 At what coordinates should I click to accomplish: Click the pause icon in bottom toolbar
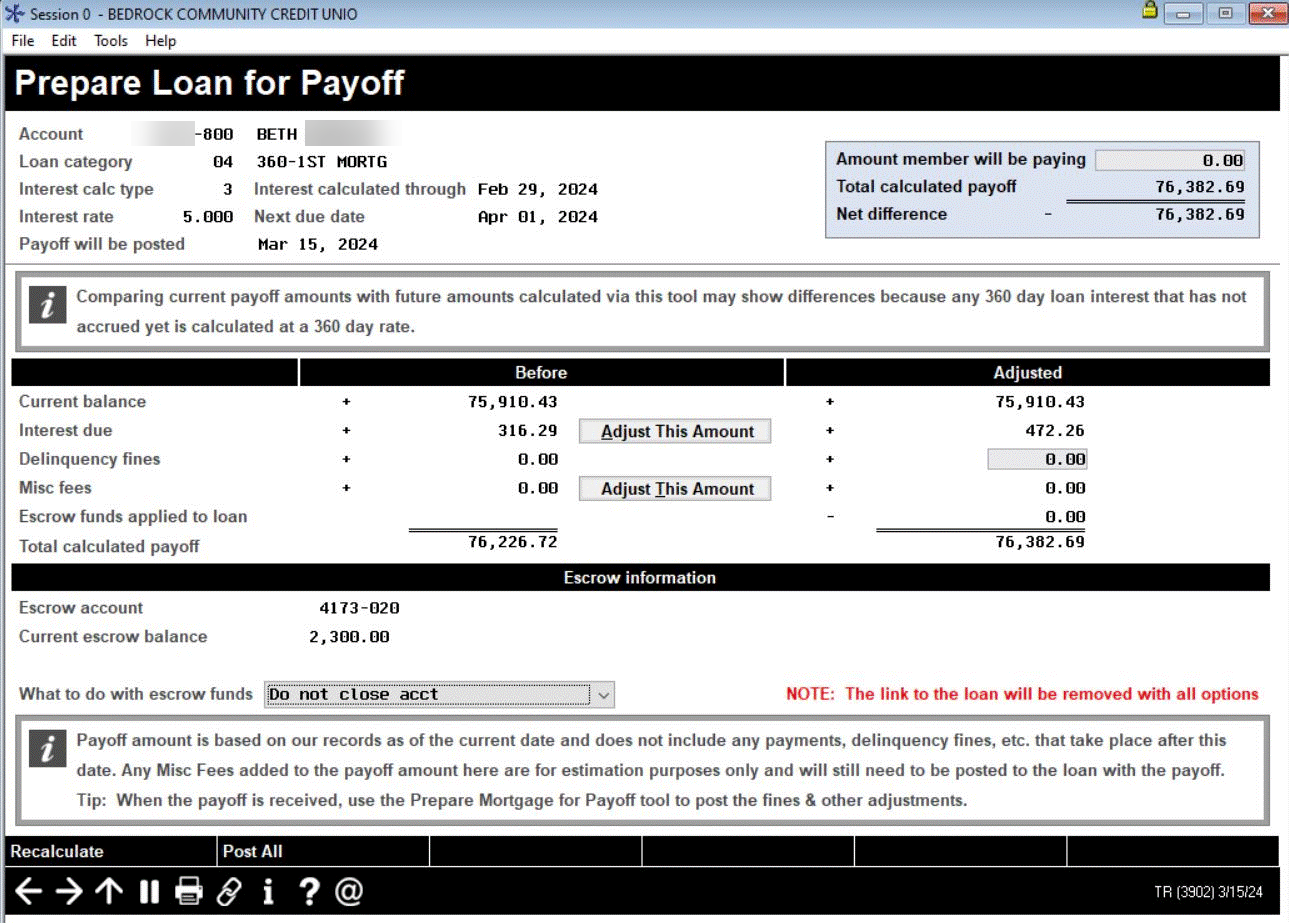click(x=149, y=891)
